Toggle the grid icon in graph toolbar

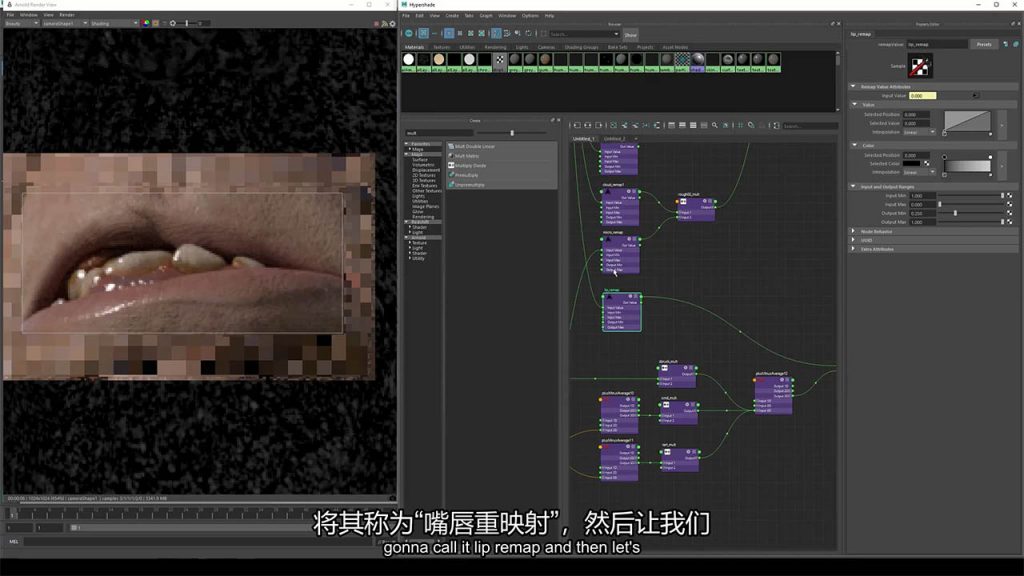pos(740,125)
